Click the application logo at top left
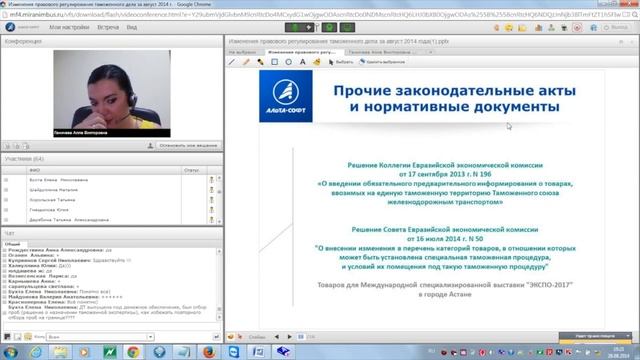Screen dimensions: 640x360 click(10, 27)
